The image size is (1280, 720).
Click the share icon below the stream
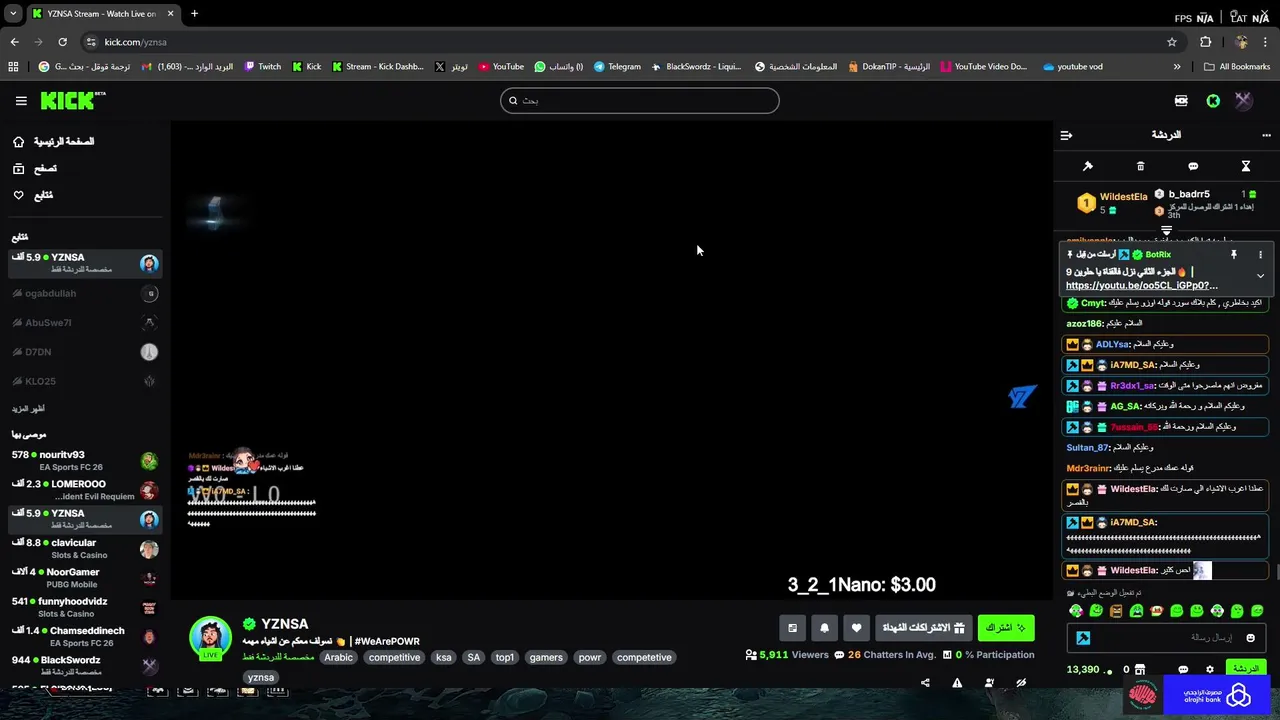click(925, 683)
